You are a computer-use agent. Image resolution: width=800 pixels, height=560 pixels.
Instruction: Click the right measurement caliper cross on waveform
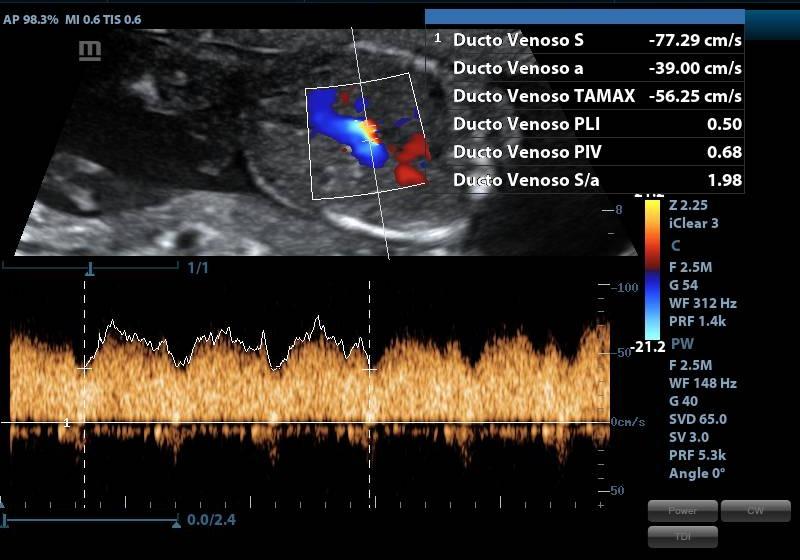click(x=370, y=368)
